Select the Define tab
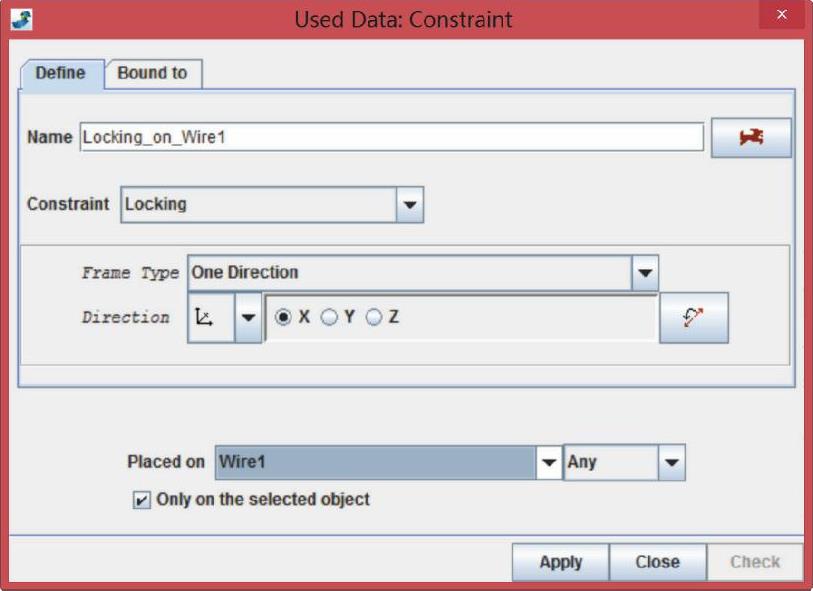 tap(60, 73)
